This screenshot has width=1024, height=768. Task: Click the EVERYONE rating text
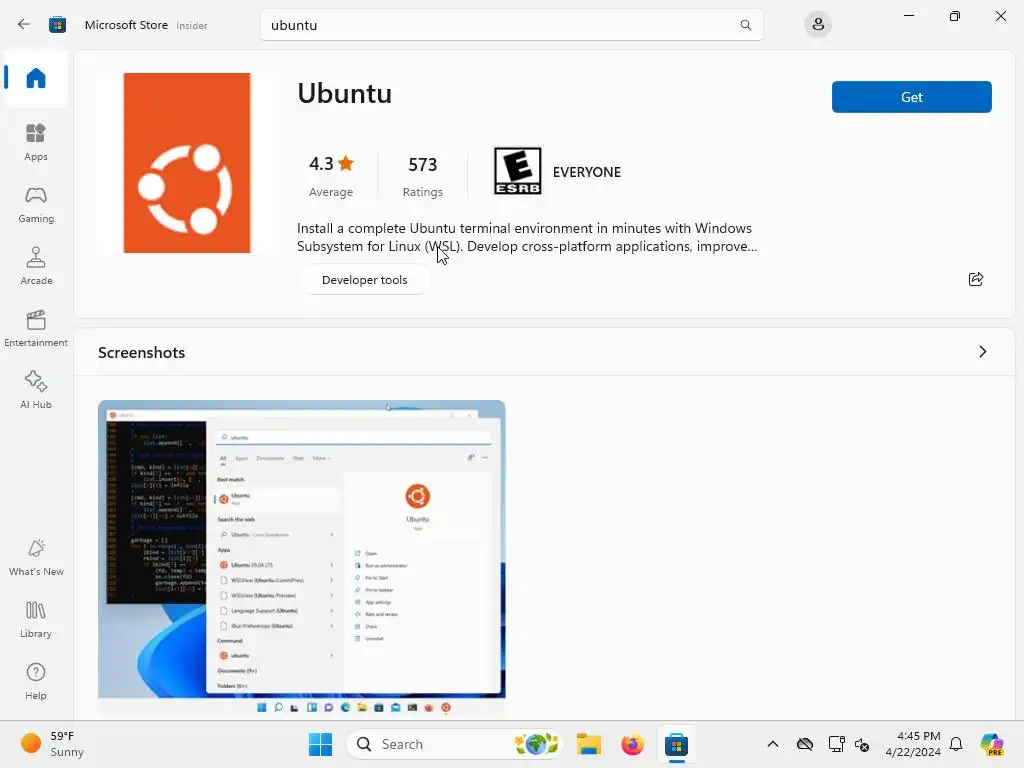click(586, 172)
